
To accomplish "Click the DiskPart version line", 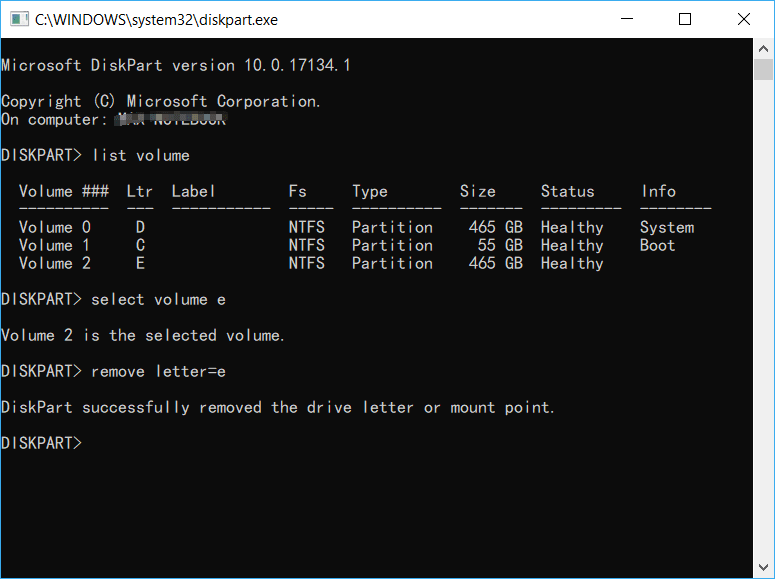I will (x=176, y=65).
